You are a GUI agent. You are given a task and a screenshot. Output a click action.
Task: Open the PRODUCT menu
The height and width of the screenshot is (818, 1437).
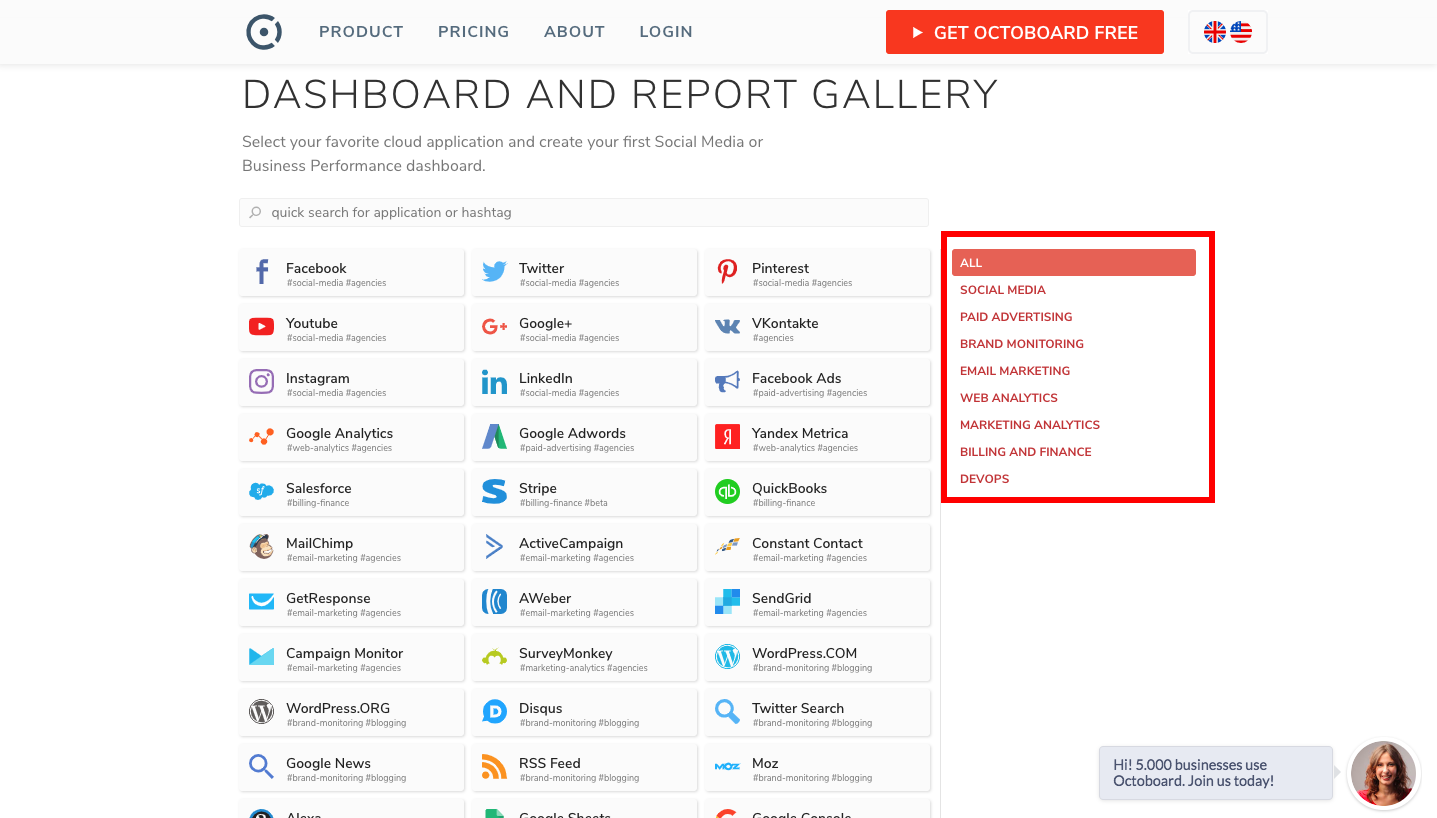361,32
